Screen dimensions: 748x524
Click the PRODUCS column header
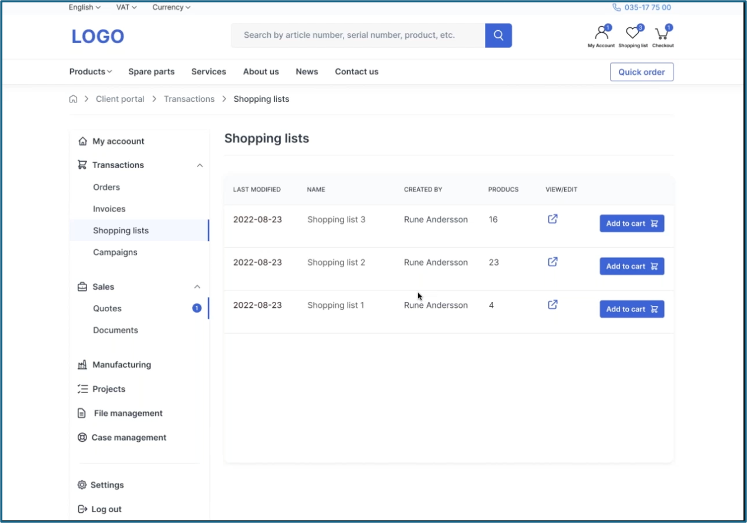coord(503,189)
